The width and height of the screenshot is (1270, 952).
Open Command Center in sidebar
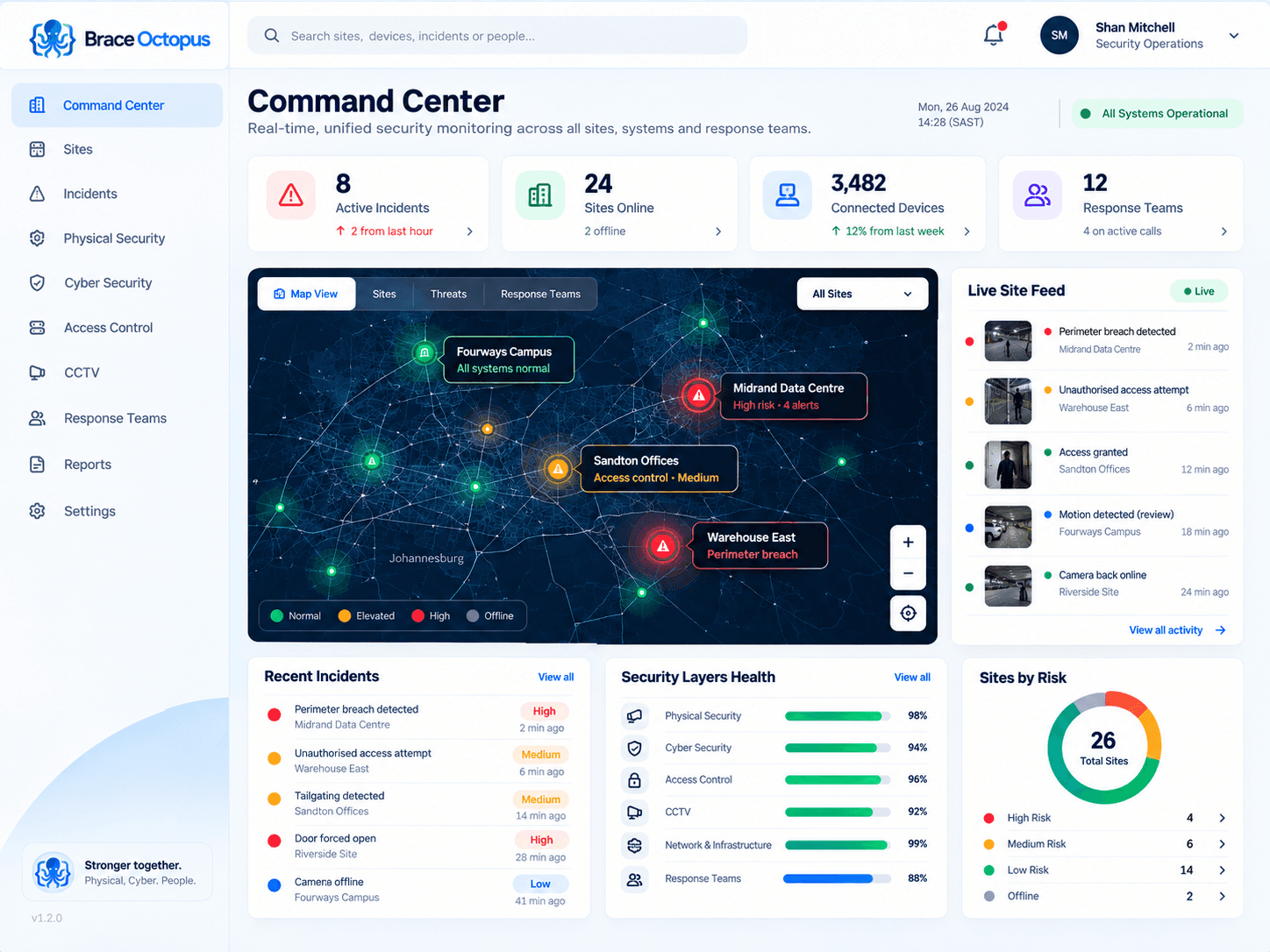click(117, 105)
